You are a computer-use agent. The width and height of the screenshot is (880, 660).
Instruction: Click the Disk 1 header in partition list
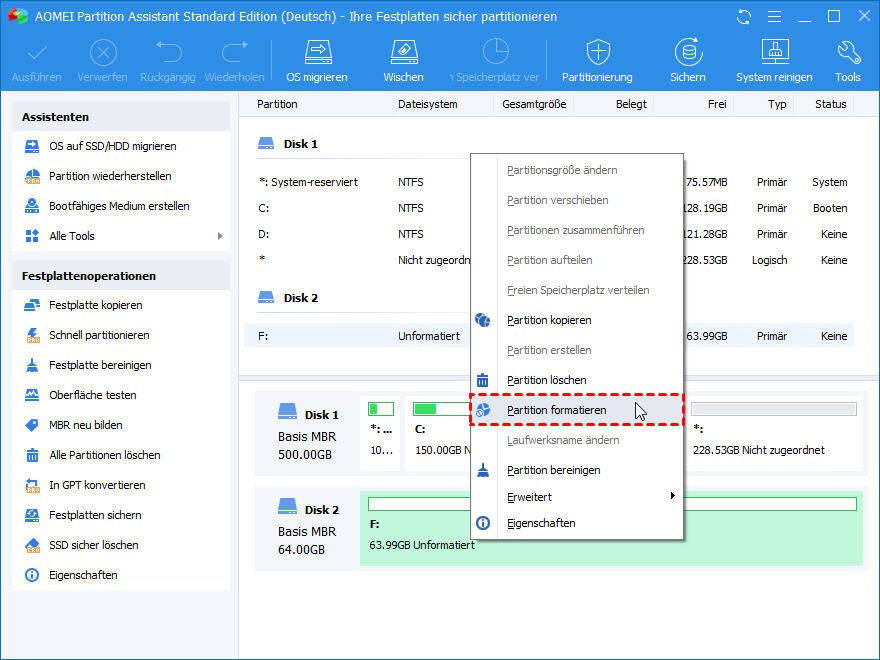point(288,144)
